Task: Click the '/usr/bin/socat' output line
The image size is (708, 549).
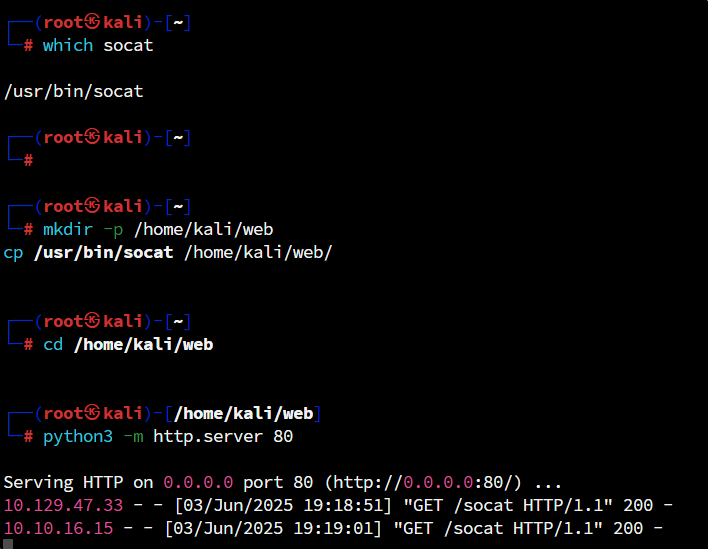Action: (74, 91)
